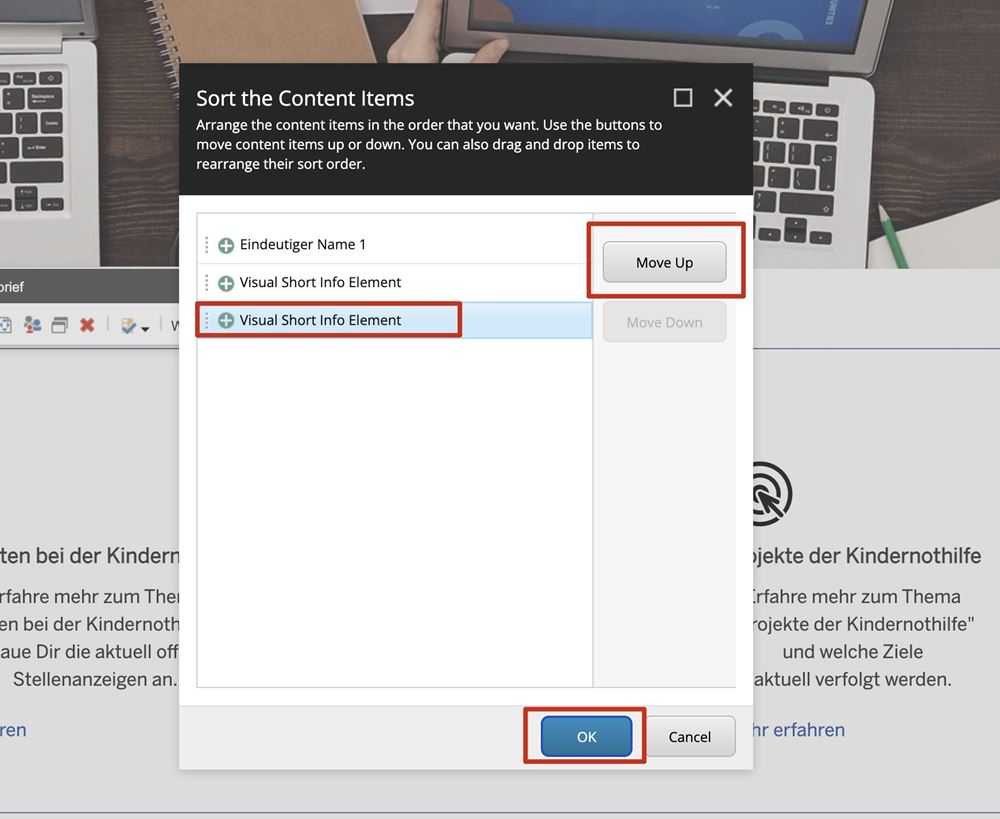This screenshot has width=1000, height=819.
Task: Confirm sorting with the OK button
Action: tap(586, 737)
